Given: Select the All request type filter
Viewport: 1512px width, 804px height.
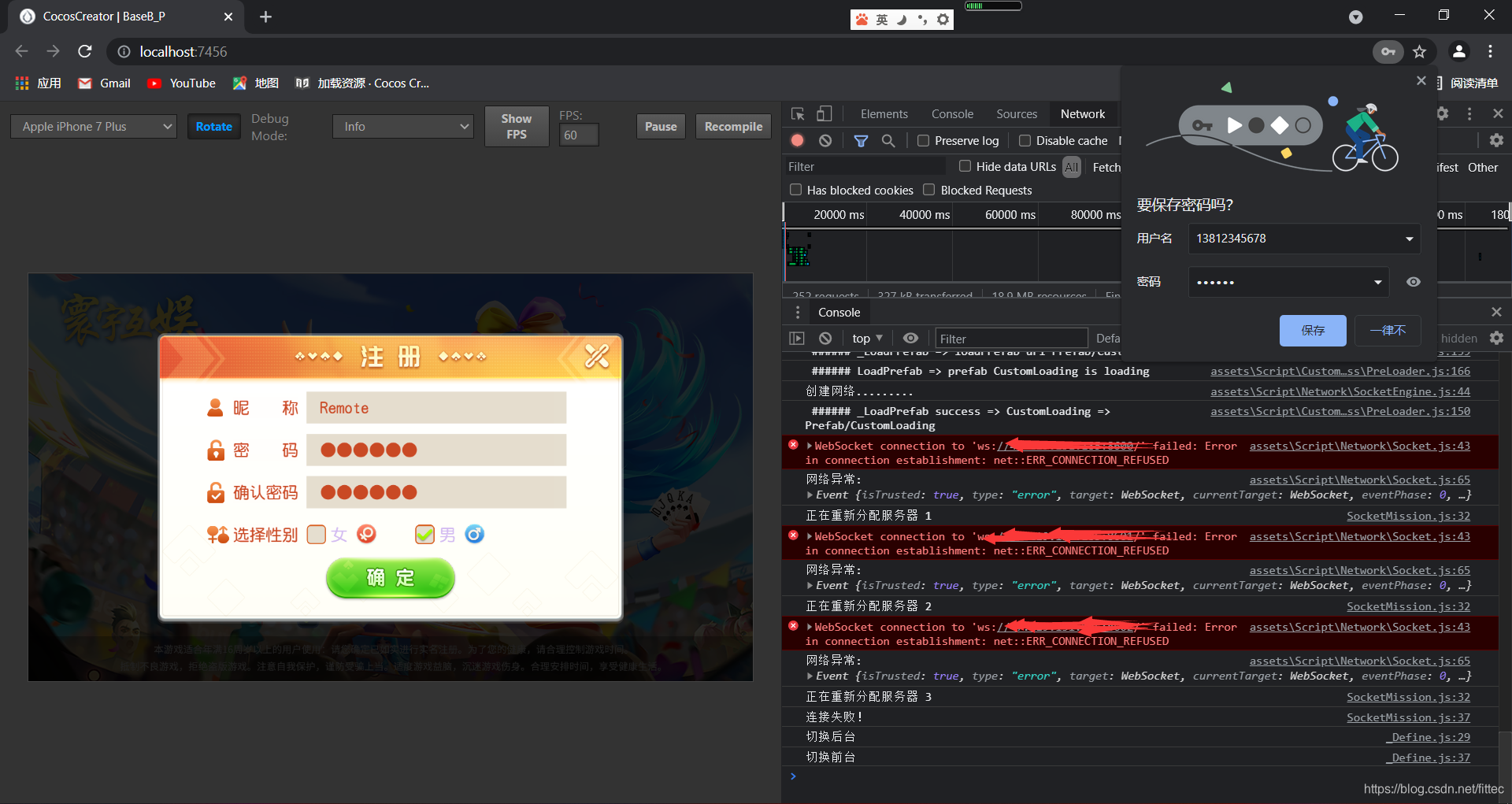Looking at the screenshot, I should 1071,167.
